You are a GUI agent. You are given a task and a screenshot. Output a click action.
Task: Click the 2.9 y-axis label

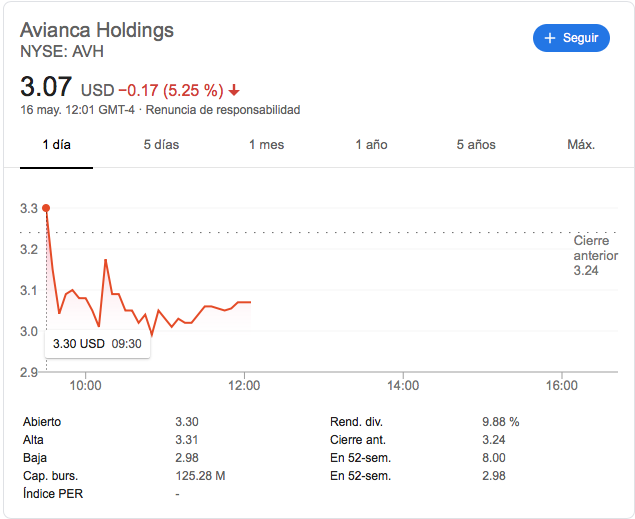point(29,372)
